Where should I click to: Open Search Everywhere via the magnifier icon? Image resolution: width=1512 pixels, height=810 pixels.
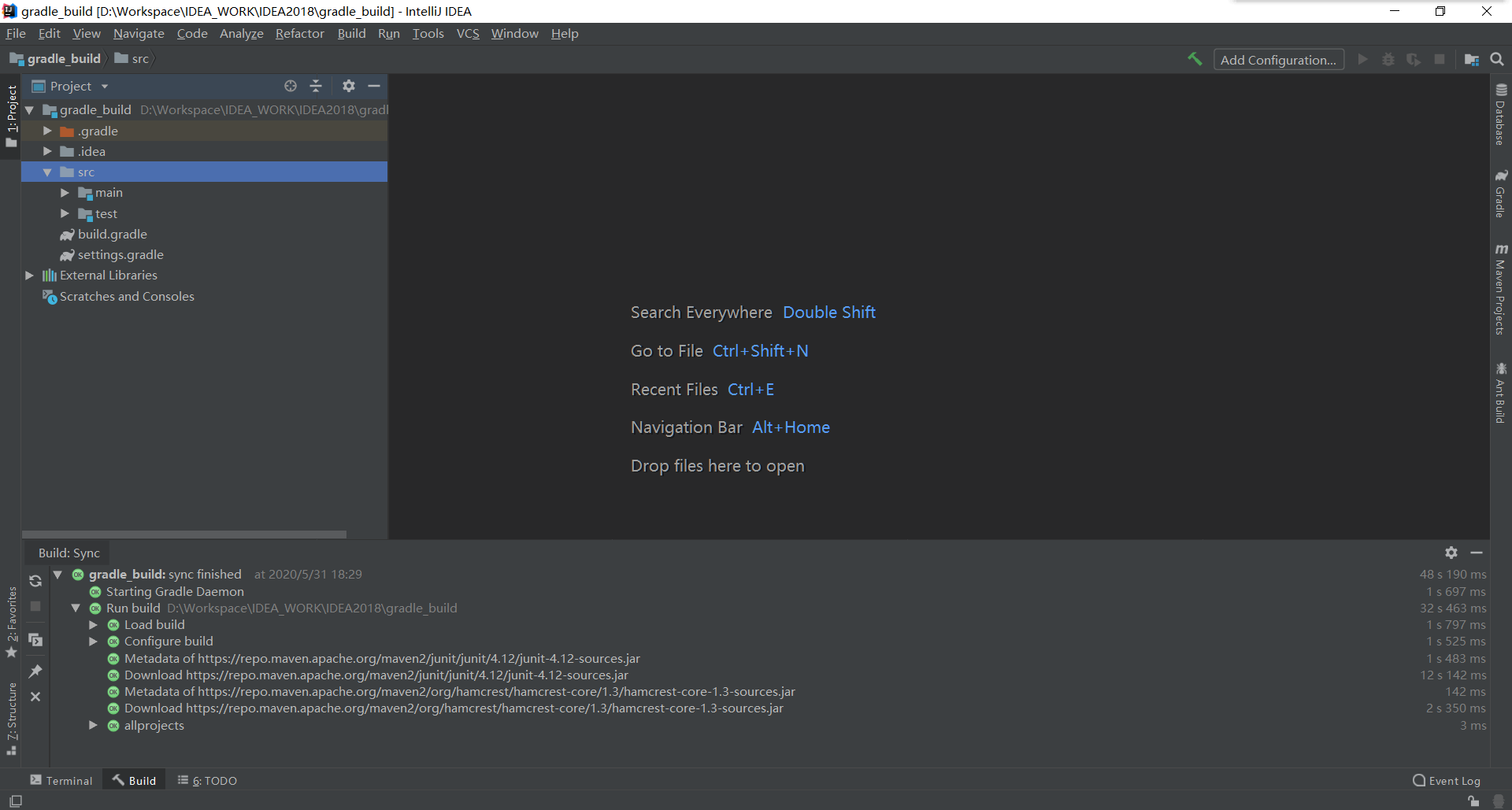1497,58
